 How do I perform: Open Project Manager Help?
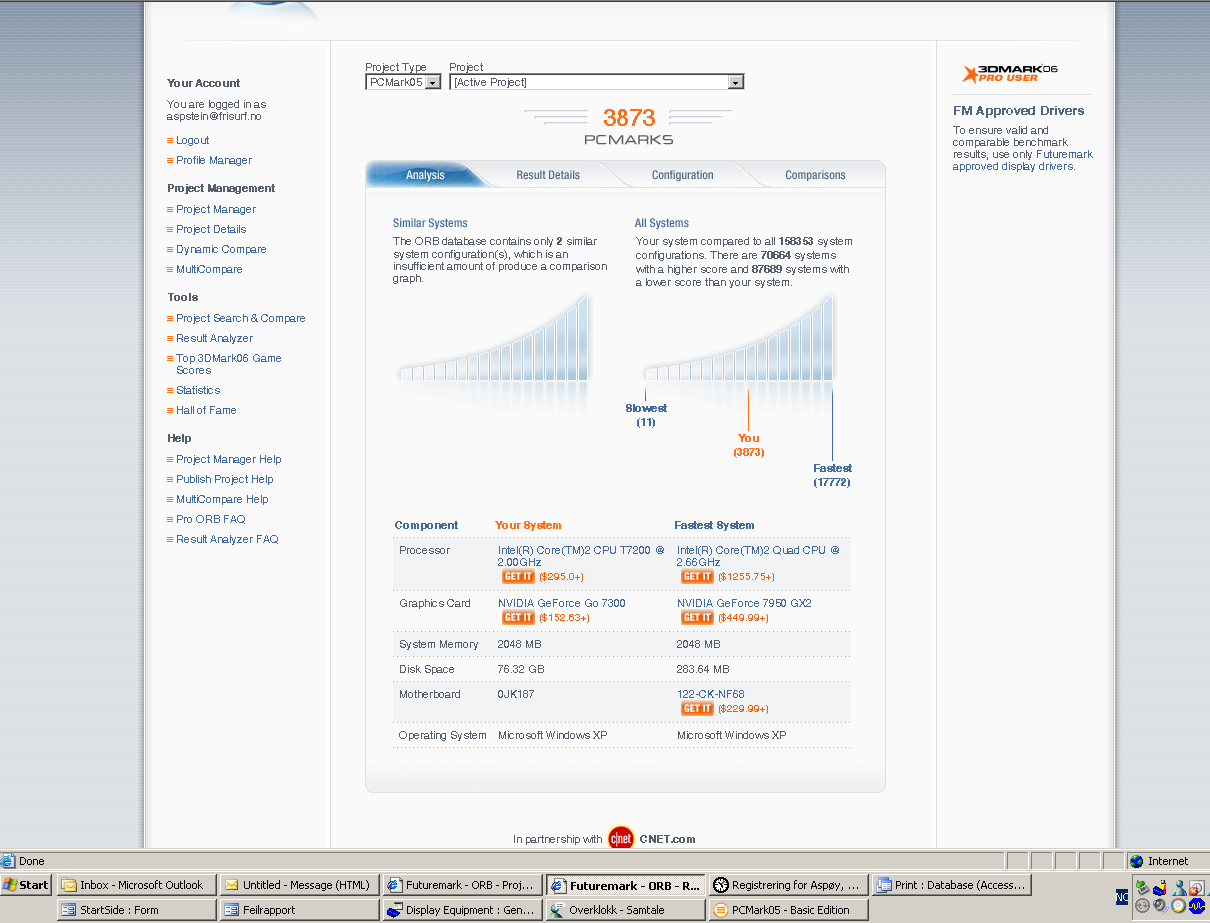coord(229,460)
